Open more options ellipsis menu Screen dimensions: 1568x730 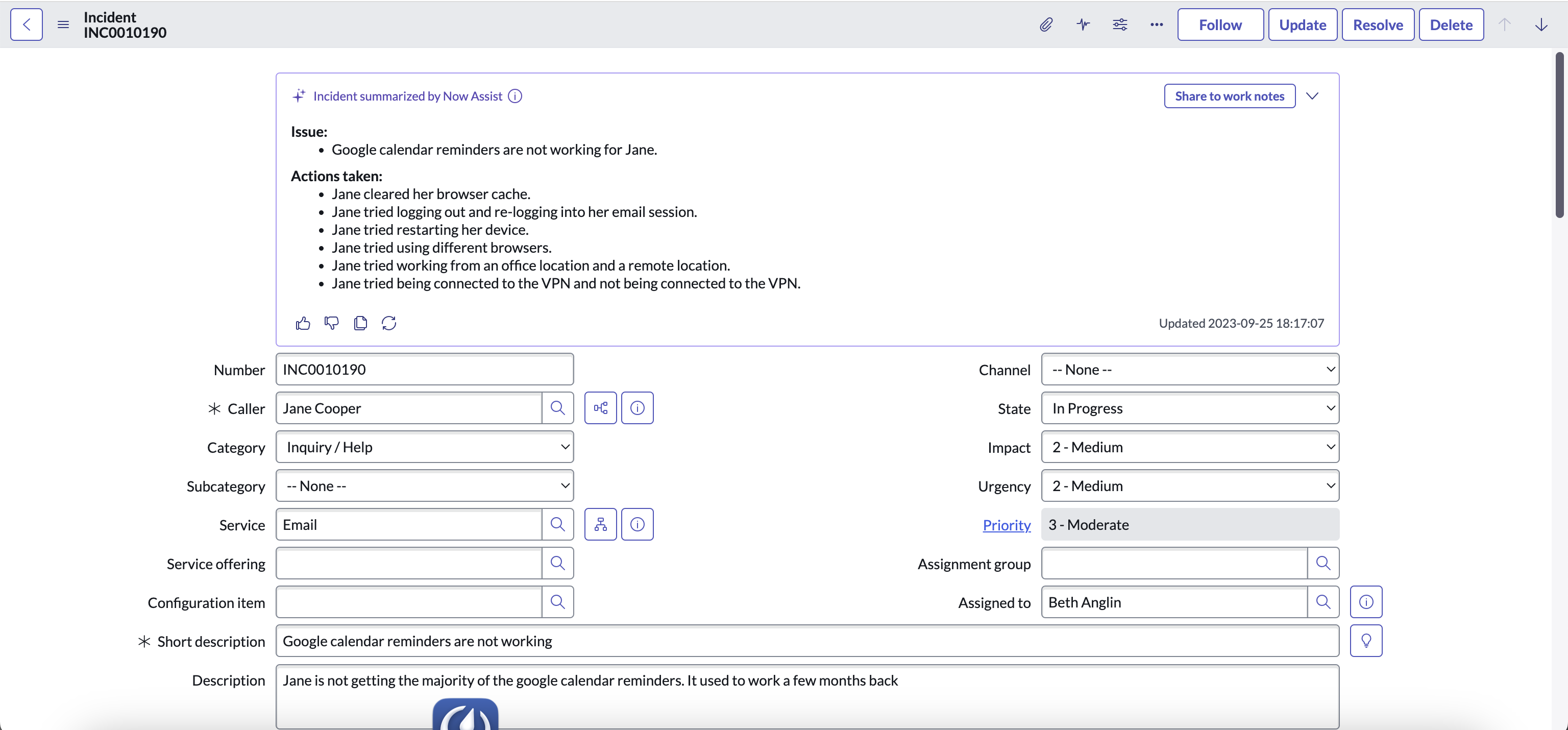[1157, 25]
